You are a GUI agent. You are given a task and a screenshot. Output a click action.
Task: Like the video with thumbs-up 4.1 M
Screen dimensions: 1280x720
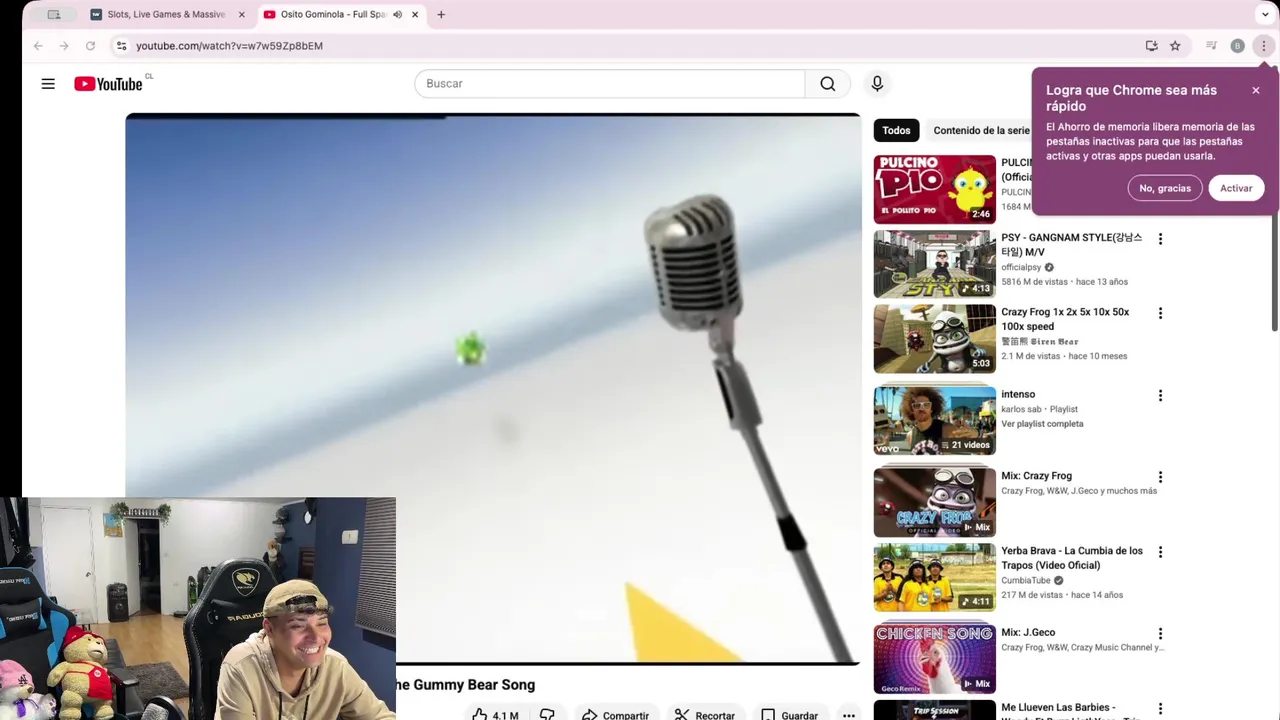tap(495, 715)
